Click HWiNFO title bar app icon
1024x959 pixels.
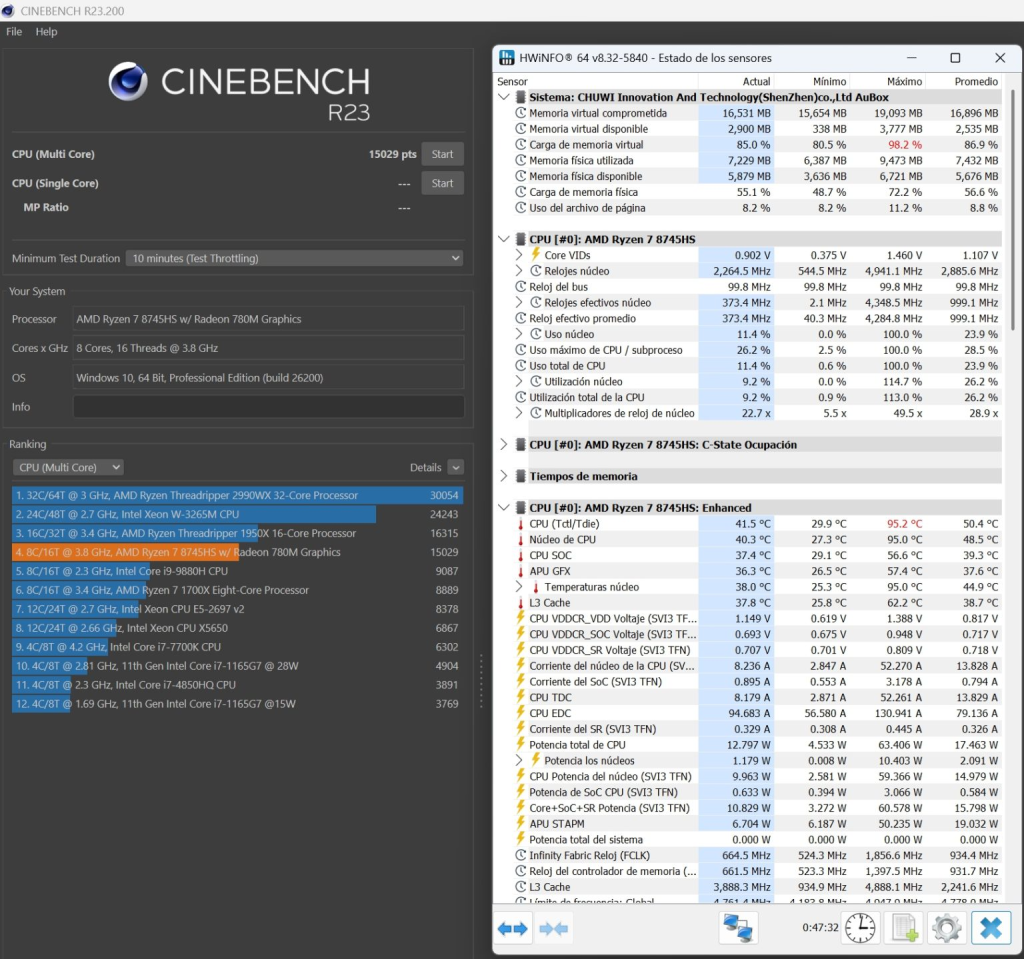[507, 57]
